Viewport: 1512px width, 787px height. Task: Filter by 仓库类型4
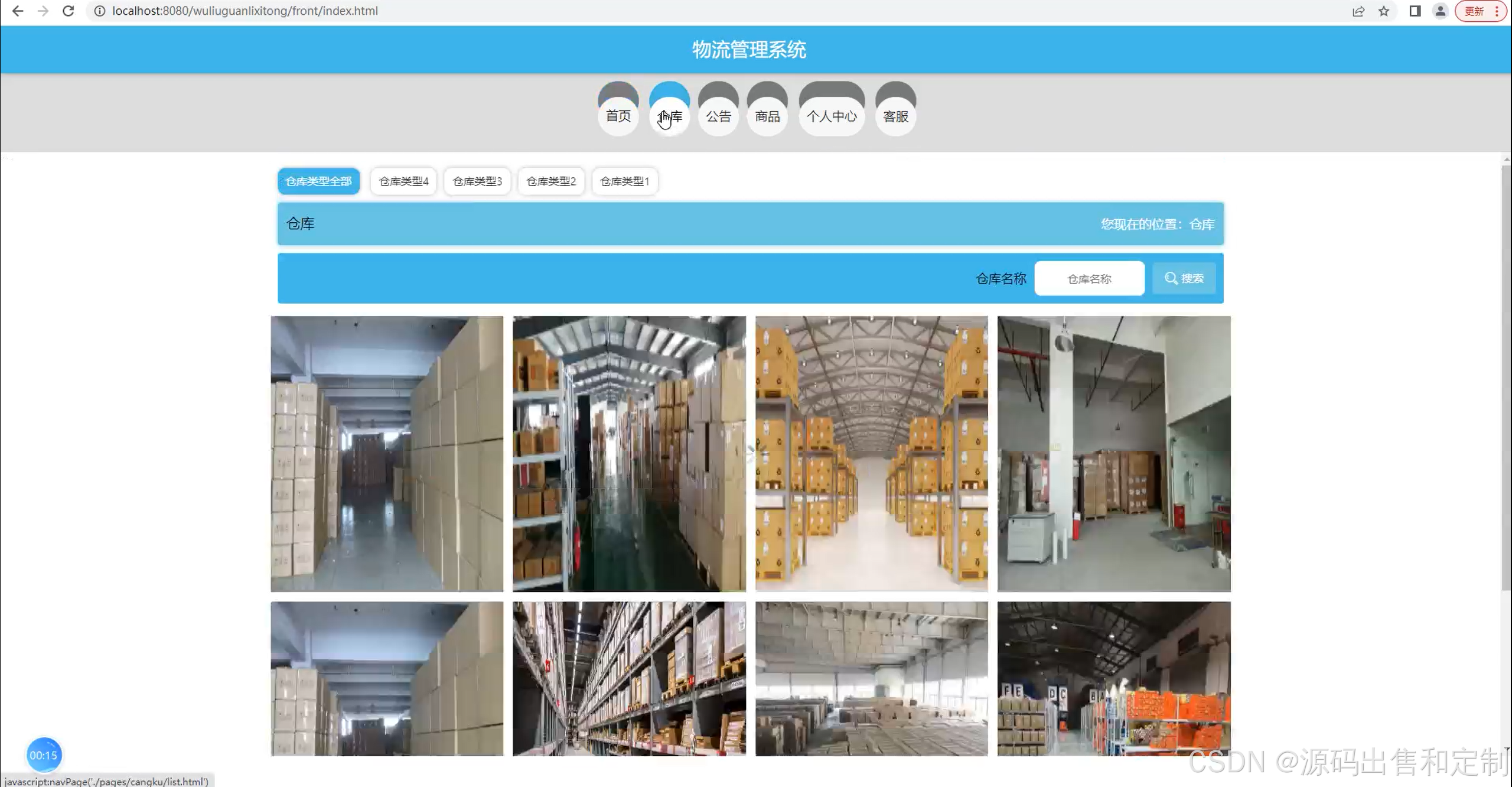tap(403, 181)
